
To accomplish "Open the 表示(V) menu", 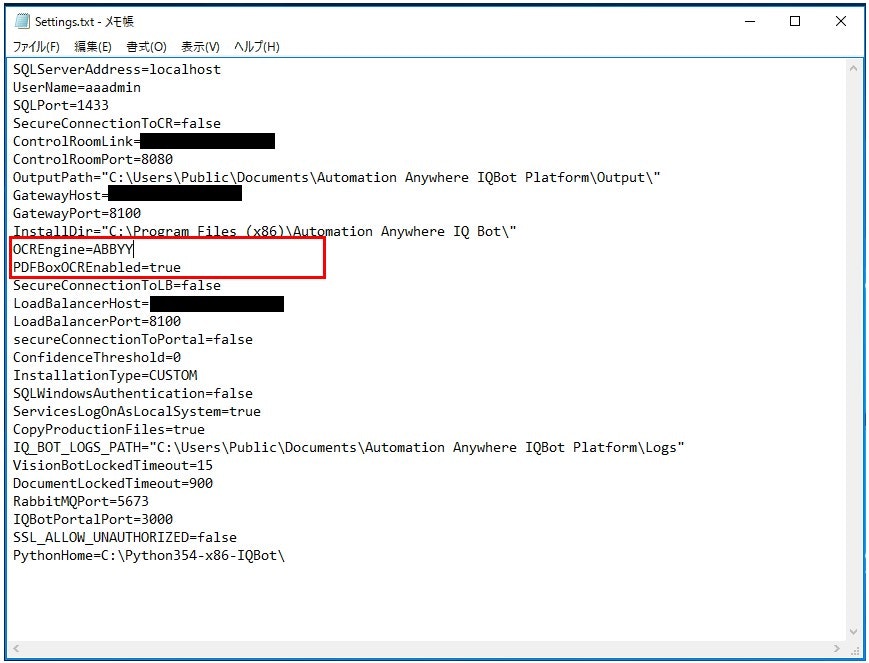I will [200, 47].
